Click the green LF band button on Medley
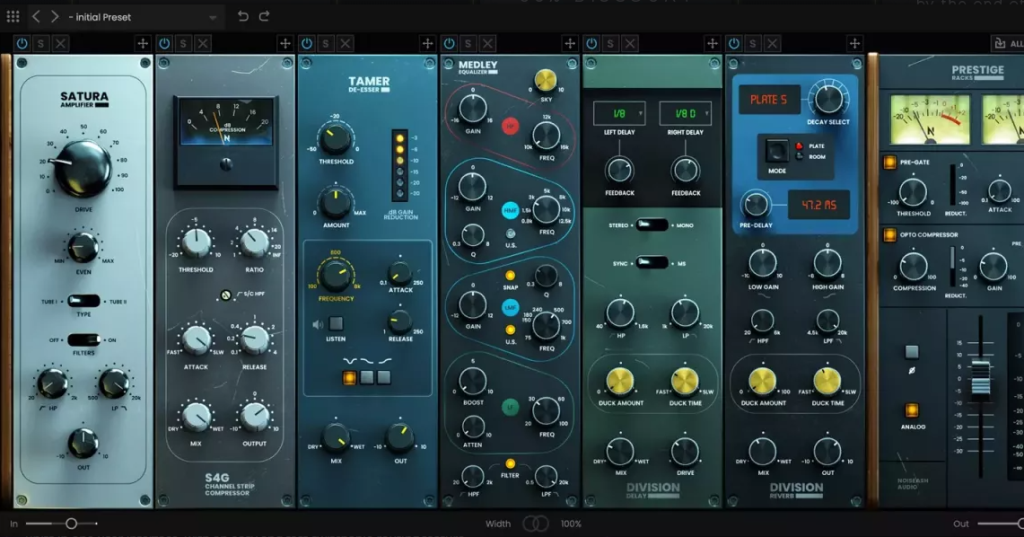1024x537 pixels. coord(510,407)
